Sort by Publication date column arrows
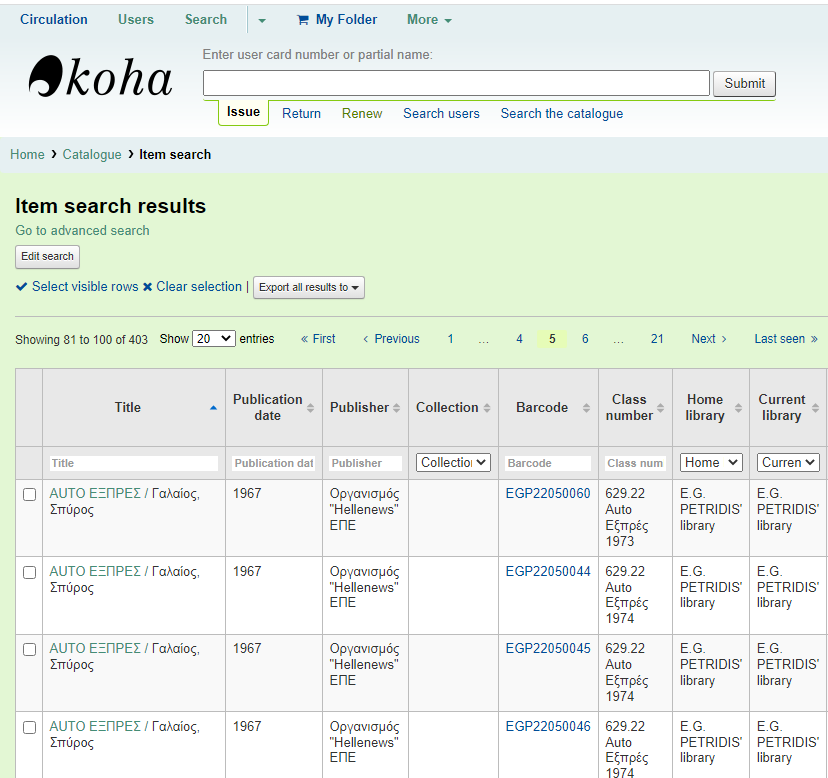The image size is (828, 778). pos(310,408)
